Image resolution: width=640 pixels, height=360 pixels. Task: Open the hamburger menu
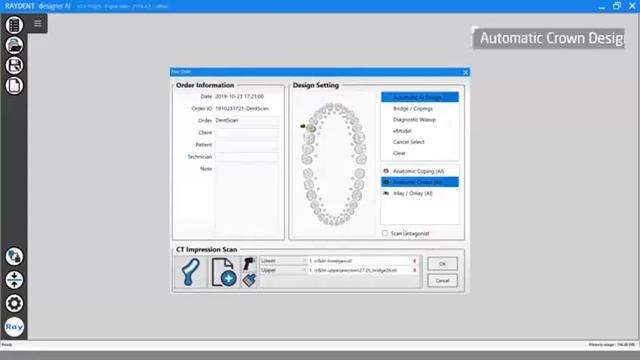pyautogui.click(x=38, y=23)
